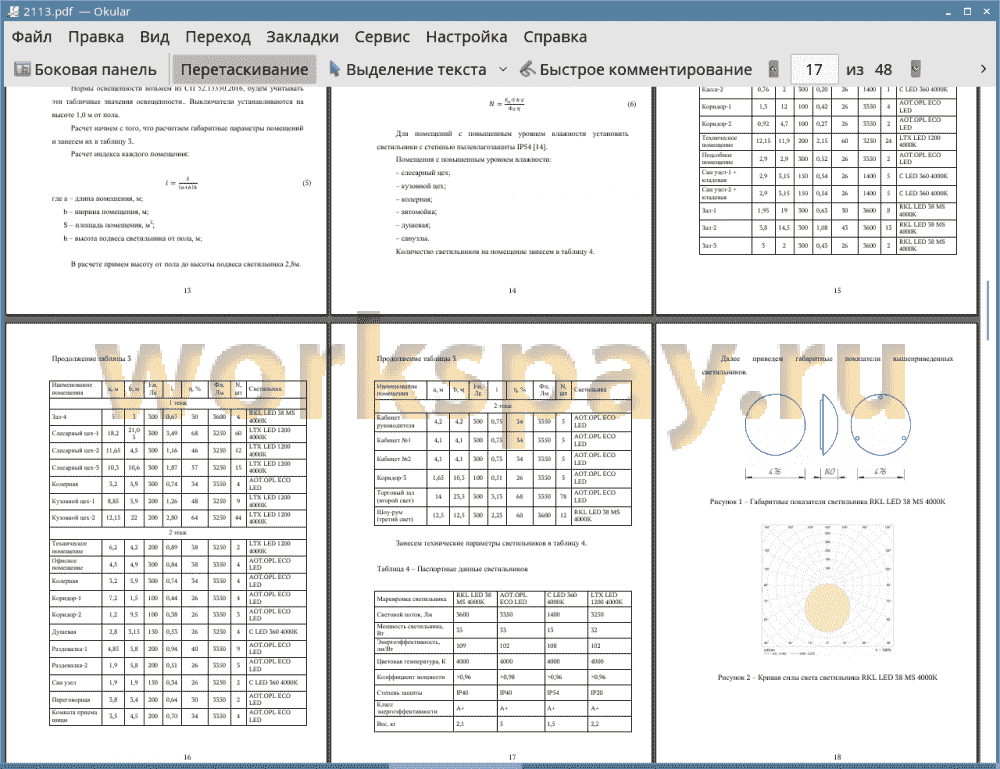Open the Закладки menu
The image size is (1000, 769).
302,37
